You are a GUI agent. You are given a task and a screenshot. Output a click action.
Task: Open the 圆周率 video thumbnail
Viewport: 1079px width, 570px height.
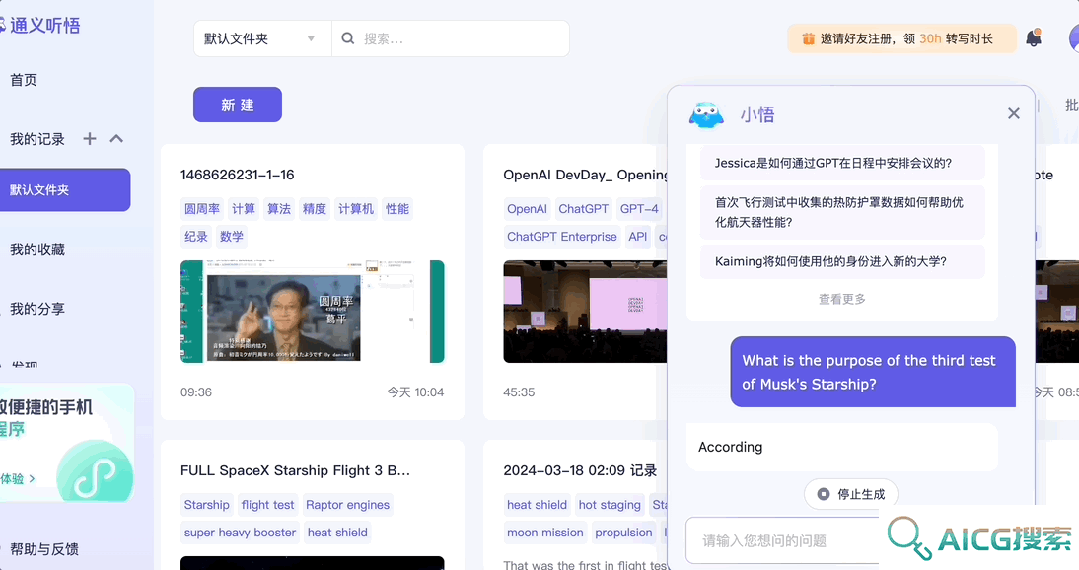coord(312,311)
